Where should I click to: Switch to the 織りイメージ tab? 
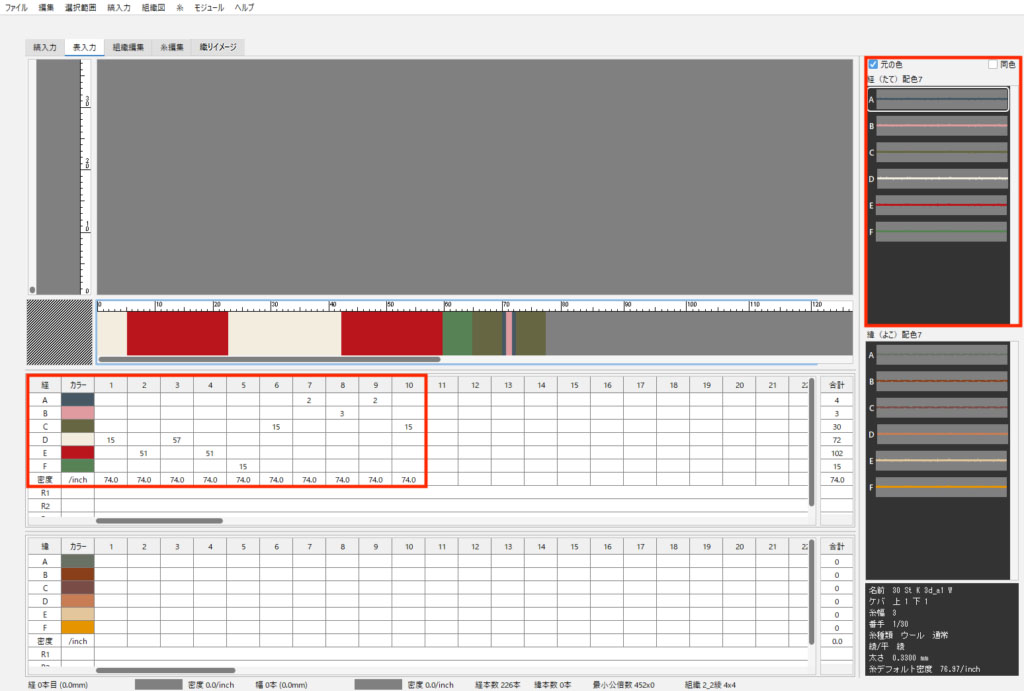pyautogui.click(x=217, y=47)
